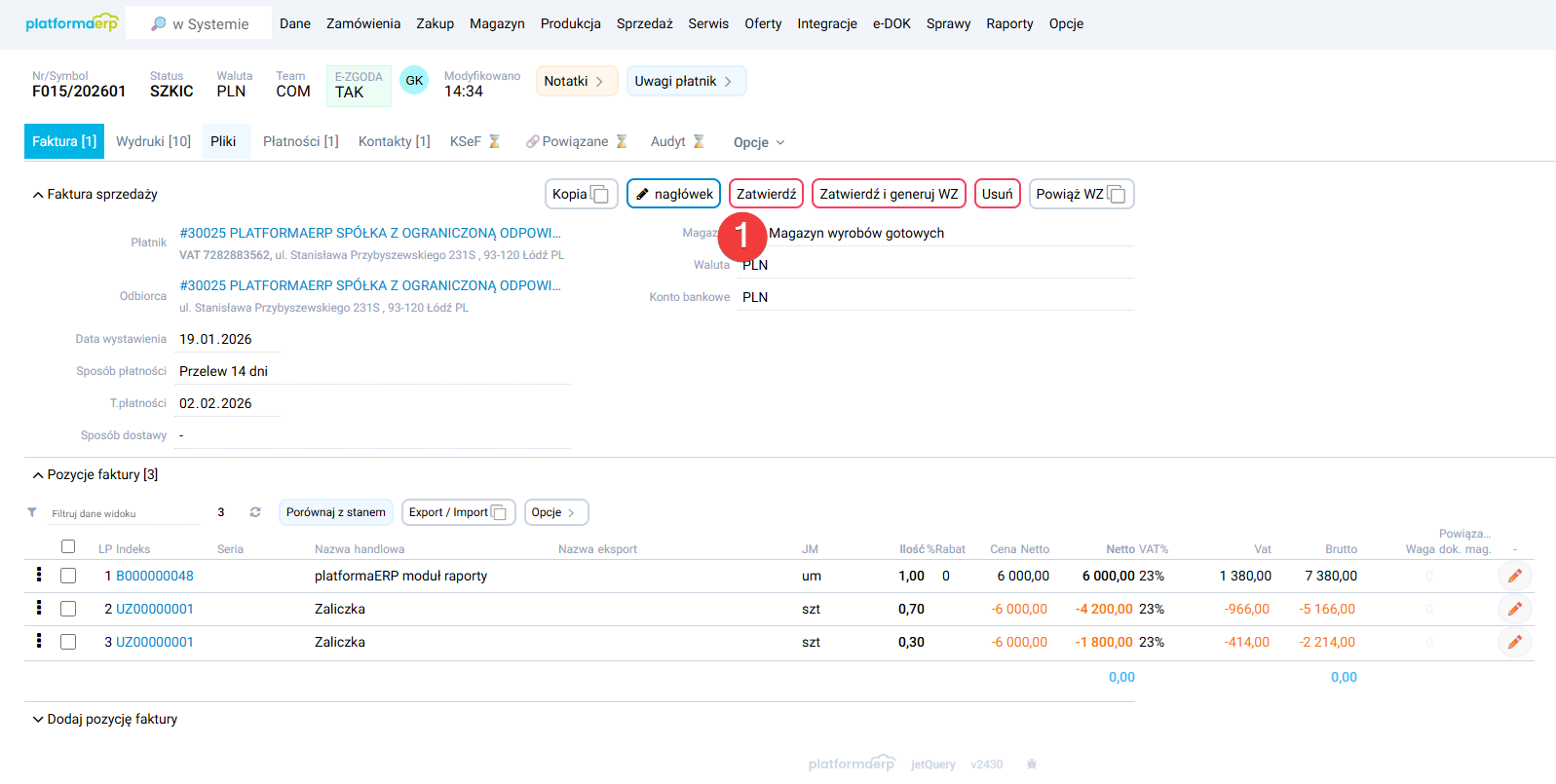The width and height of the screenshot is (1556, 784).
Task: Open three-dot menu for row B000000048
Action: click(x=39, y=575)
